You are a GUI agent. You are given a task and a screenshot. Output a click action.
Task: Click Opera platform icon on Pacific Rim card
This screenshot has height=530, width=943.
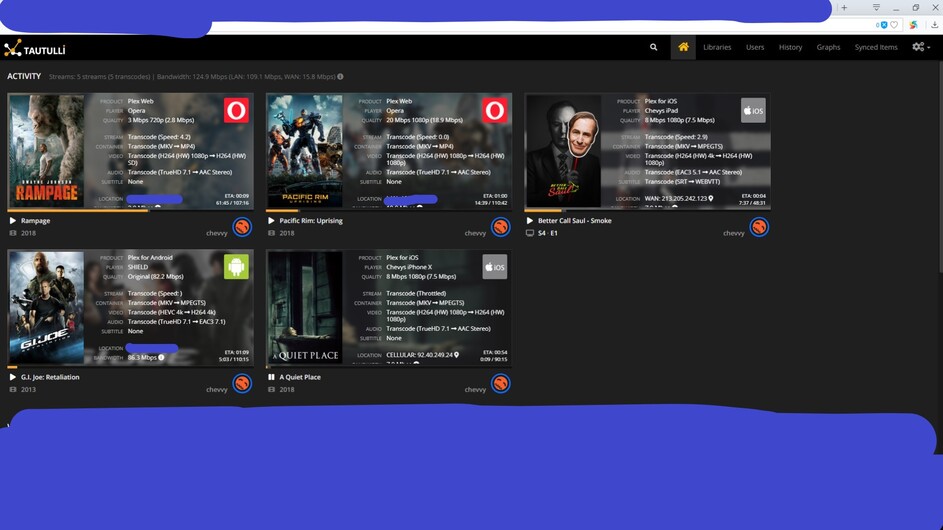pos(495,111)
